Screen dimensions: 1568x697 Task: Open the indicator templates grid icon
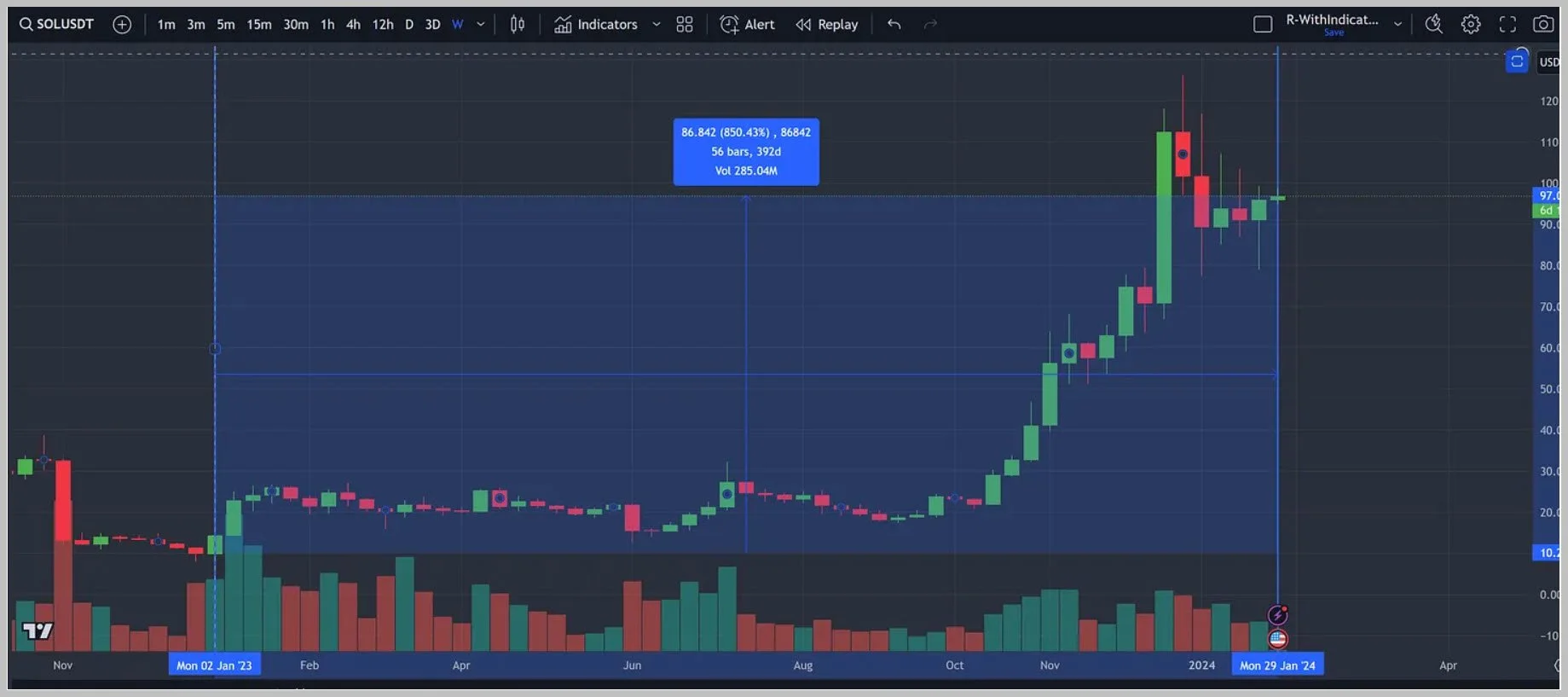click(685, 25)
